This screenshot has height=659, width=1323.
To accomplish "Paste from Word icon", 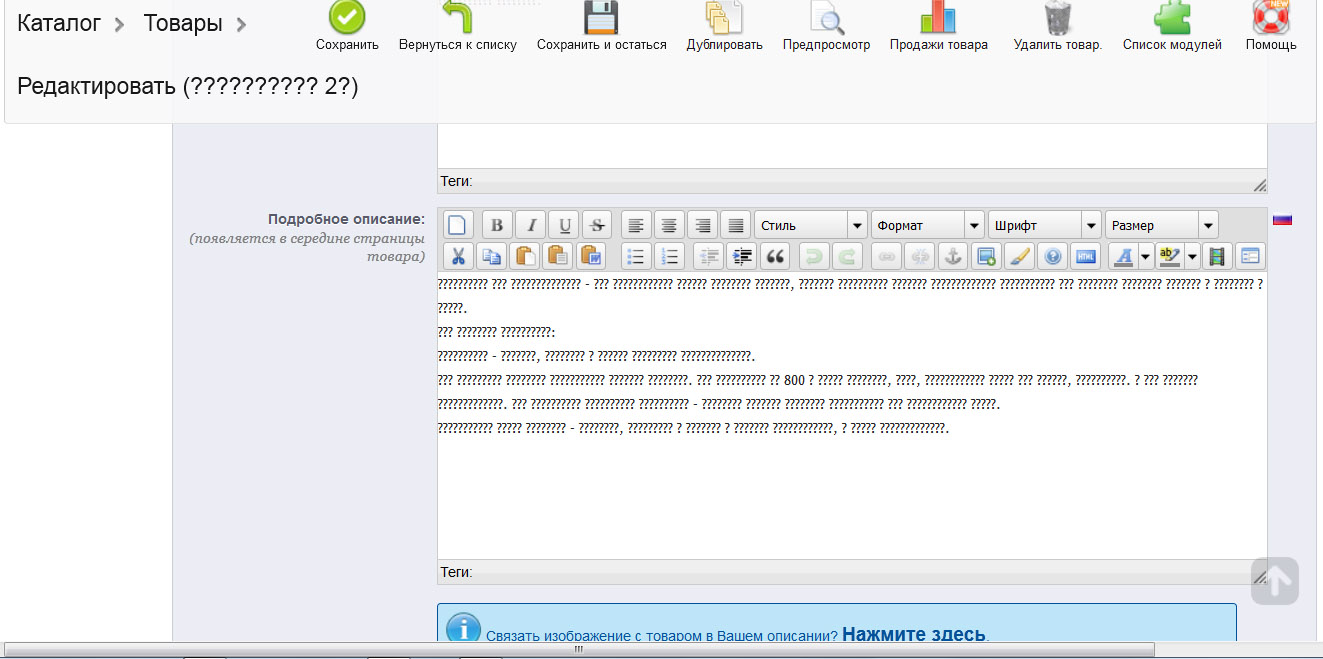I will 592,256.
